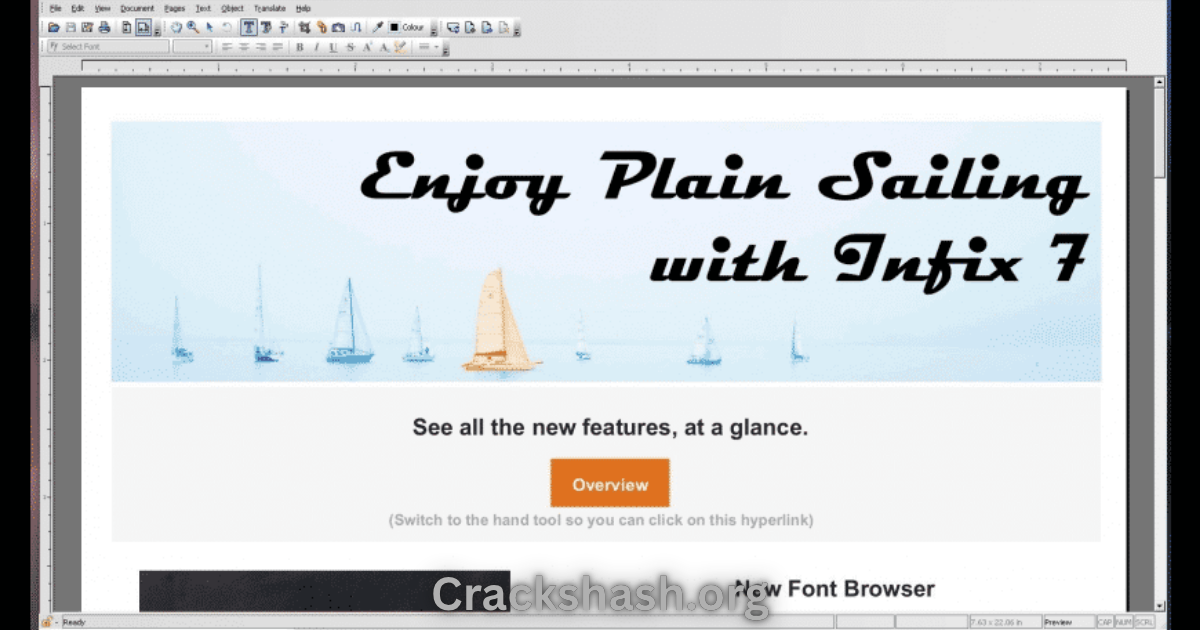Open the View menu
Image resolution: width=1200 pixels, height=630 pixels.
pyautogui.click(x=103, y=8)
